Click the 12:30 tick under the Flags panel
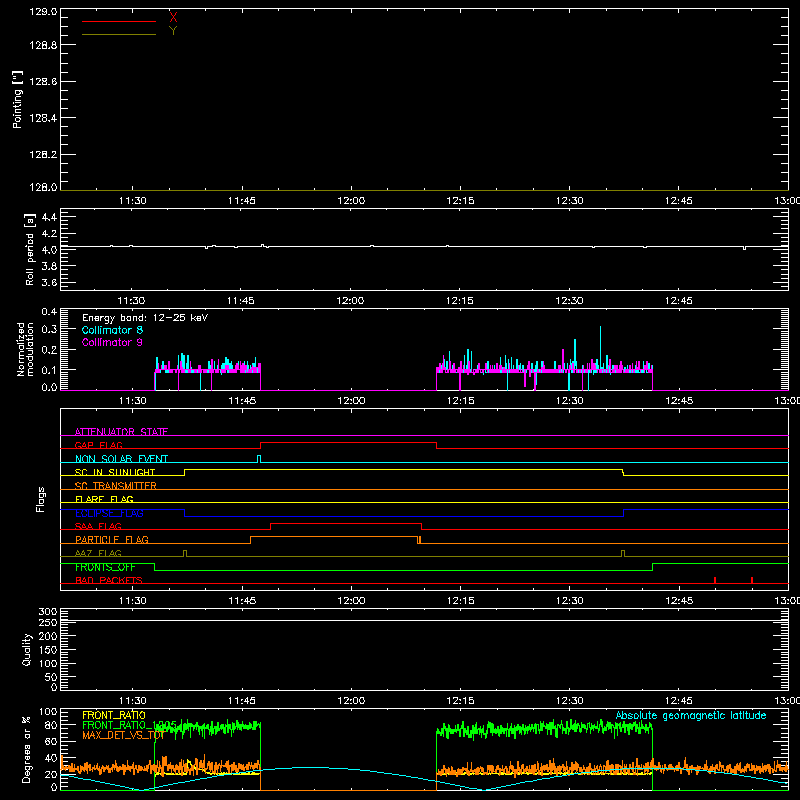 coord(569,601)
